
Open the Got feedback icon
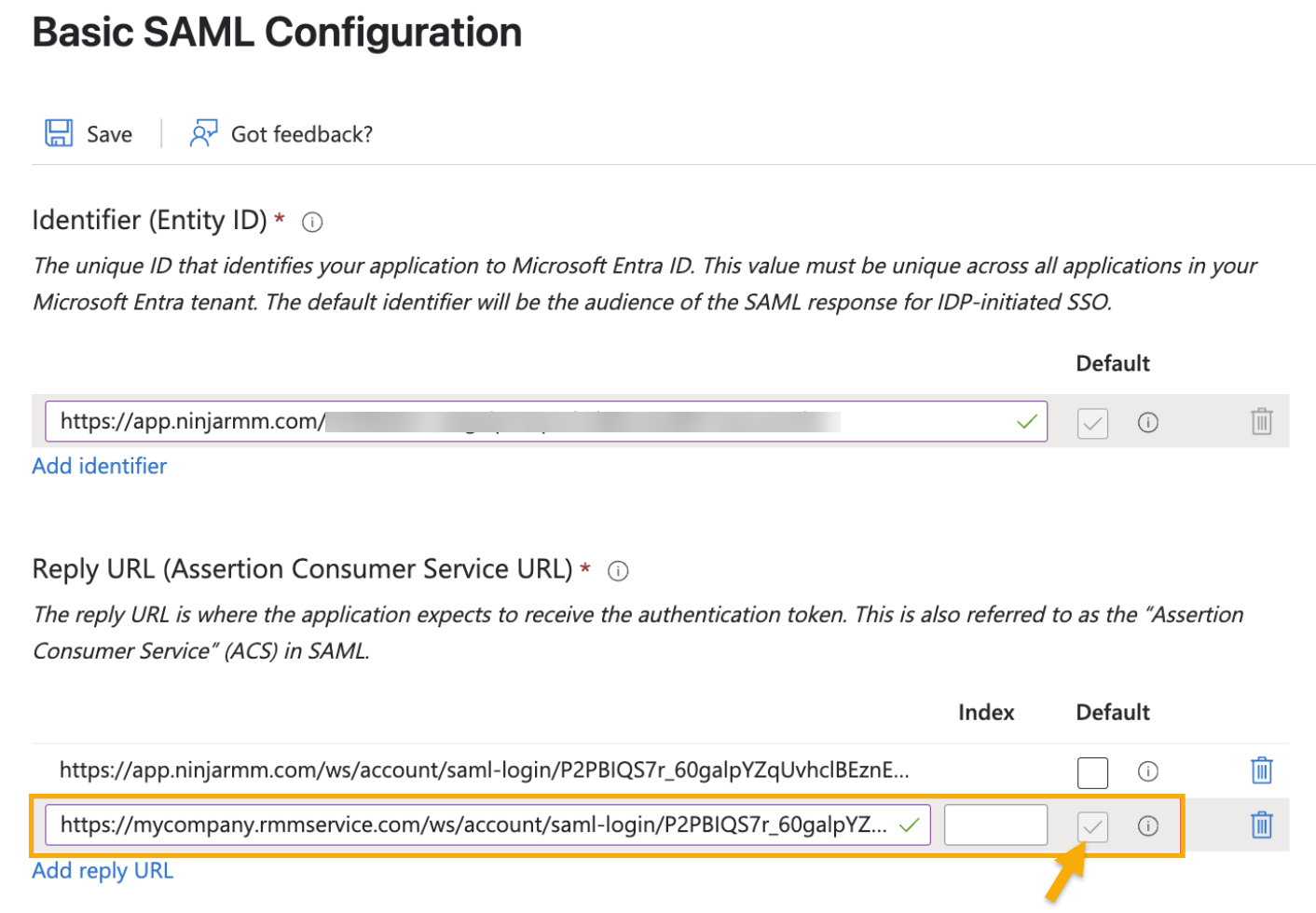[203, 132]
